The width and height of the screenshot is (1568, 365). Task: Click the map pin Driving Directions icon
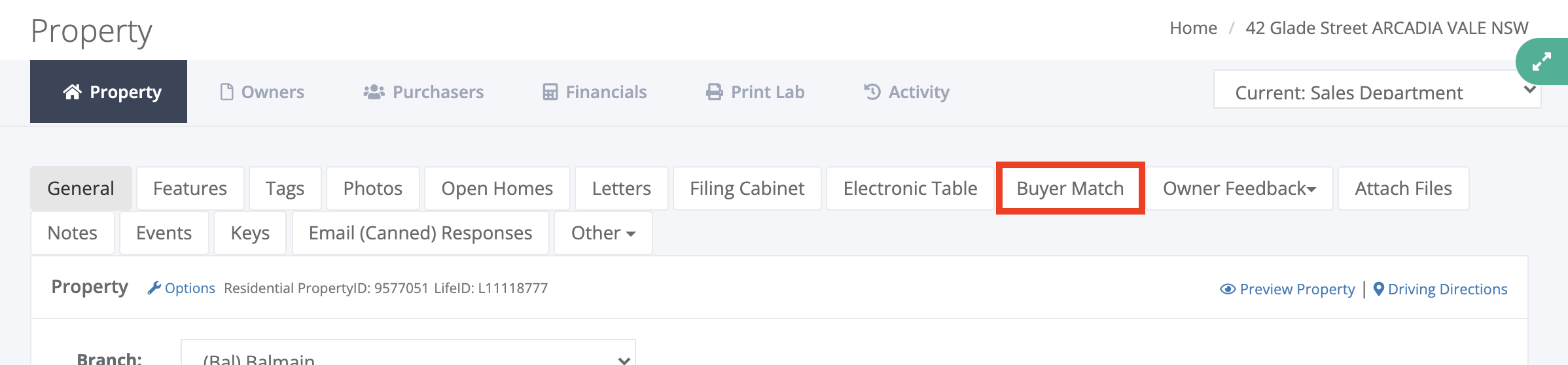tap(1378, 289)
